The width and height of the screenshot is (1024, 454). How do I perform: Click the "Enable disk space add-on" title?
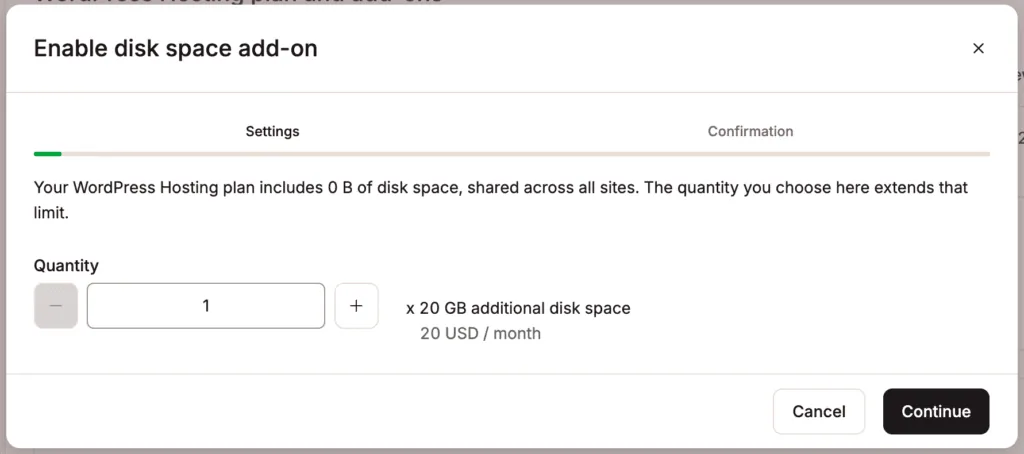point(175,48)
